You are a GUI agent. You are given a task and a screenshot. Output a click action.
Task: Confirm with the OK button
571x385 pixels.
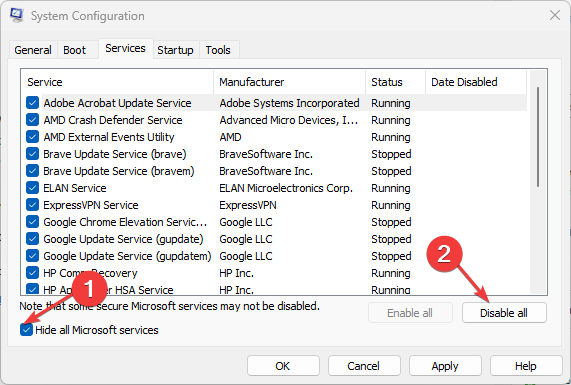point(283,366)
